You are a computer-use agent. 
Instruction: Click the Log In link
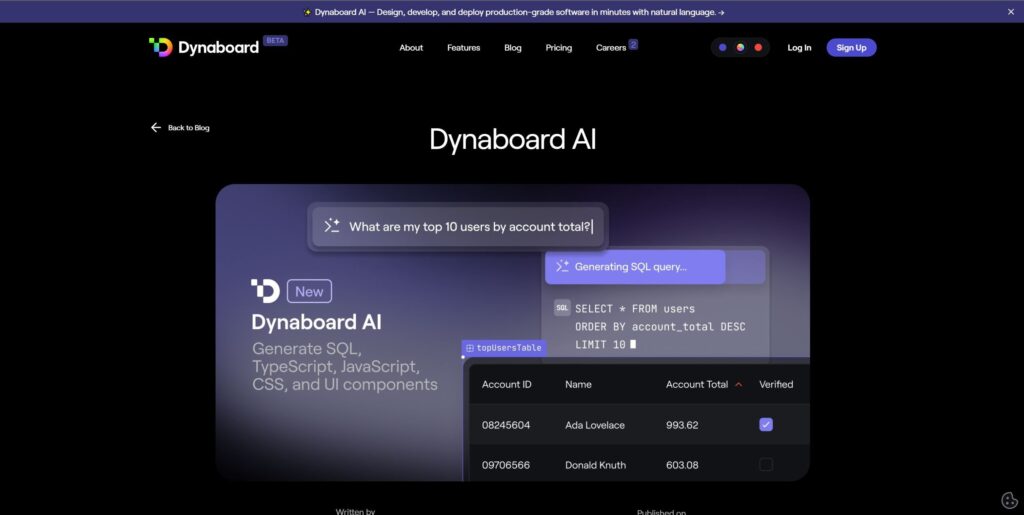[799, 48]
